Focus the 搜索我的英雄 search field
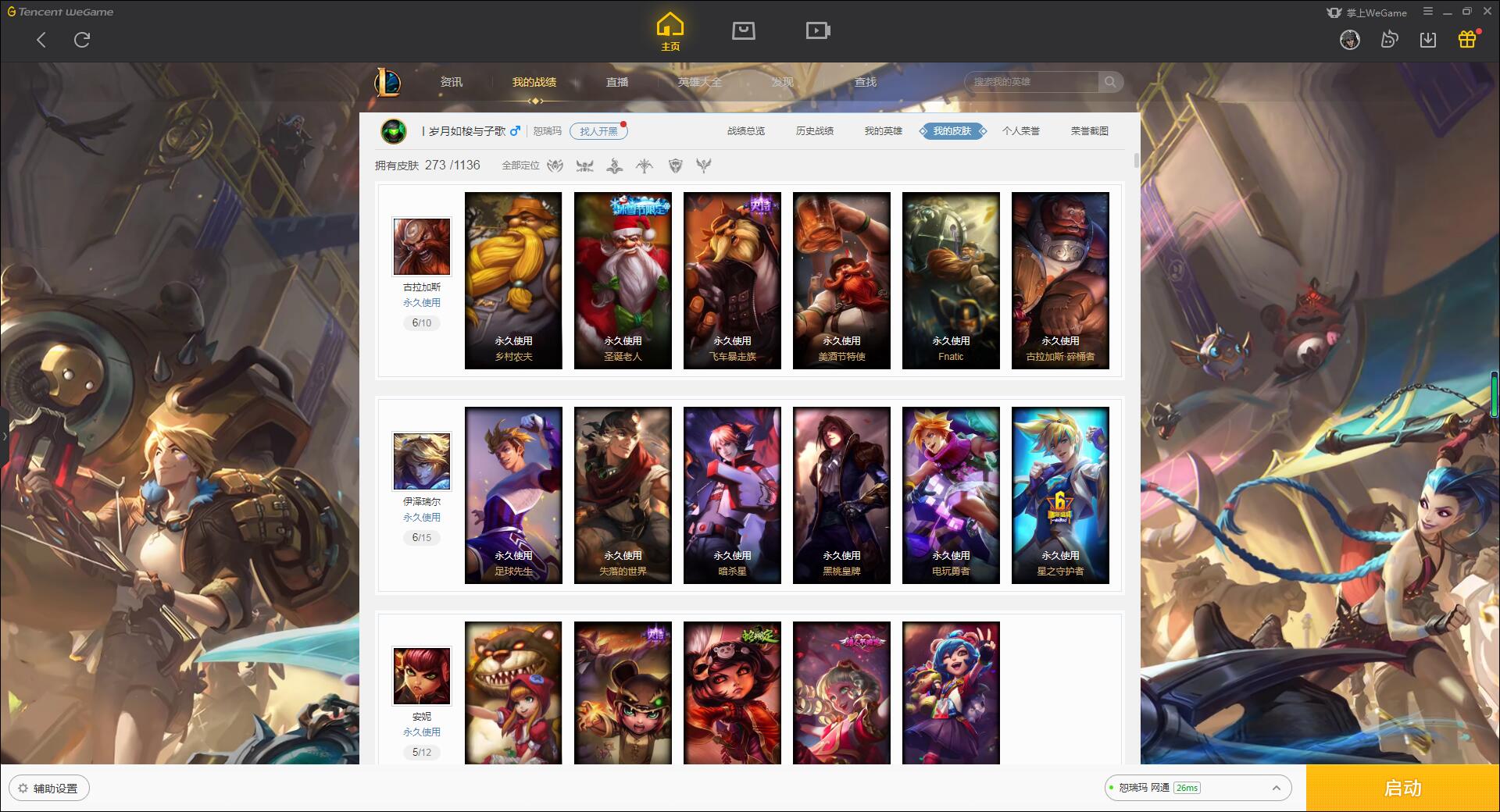Image resolution: width=1500 pixels, height=812 pixels. (1031, 82)
